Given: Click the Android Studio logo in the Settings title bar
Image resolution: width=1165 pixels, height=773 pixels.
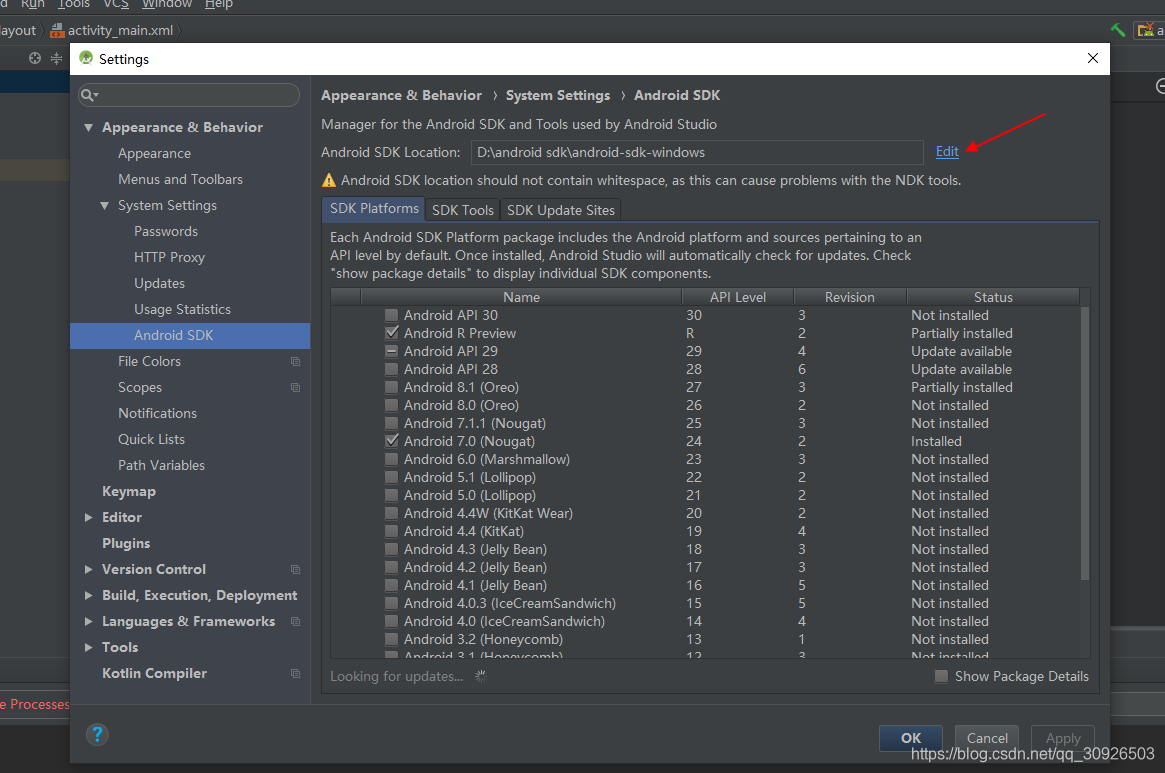Looking at the screenshot, I should 86,58.
